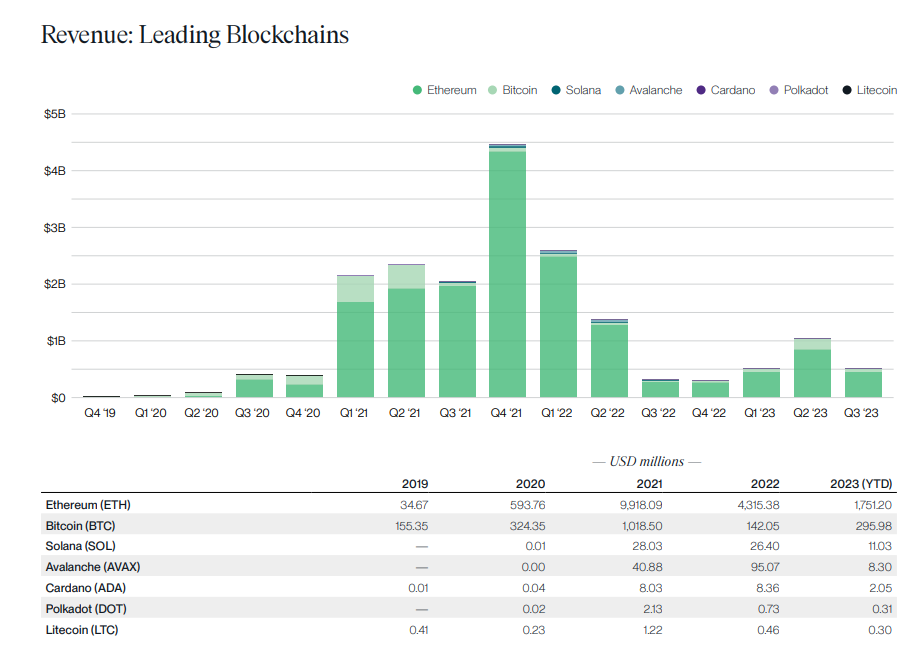Click the Q1 '23 axis label
This screenshot has width=919, height=651.
760,413
